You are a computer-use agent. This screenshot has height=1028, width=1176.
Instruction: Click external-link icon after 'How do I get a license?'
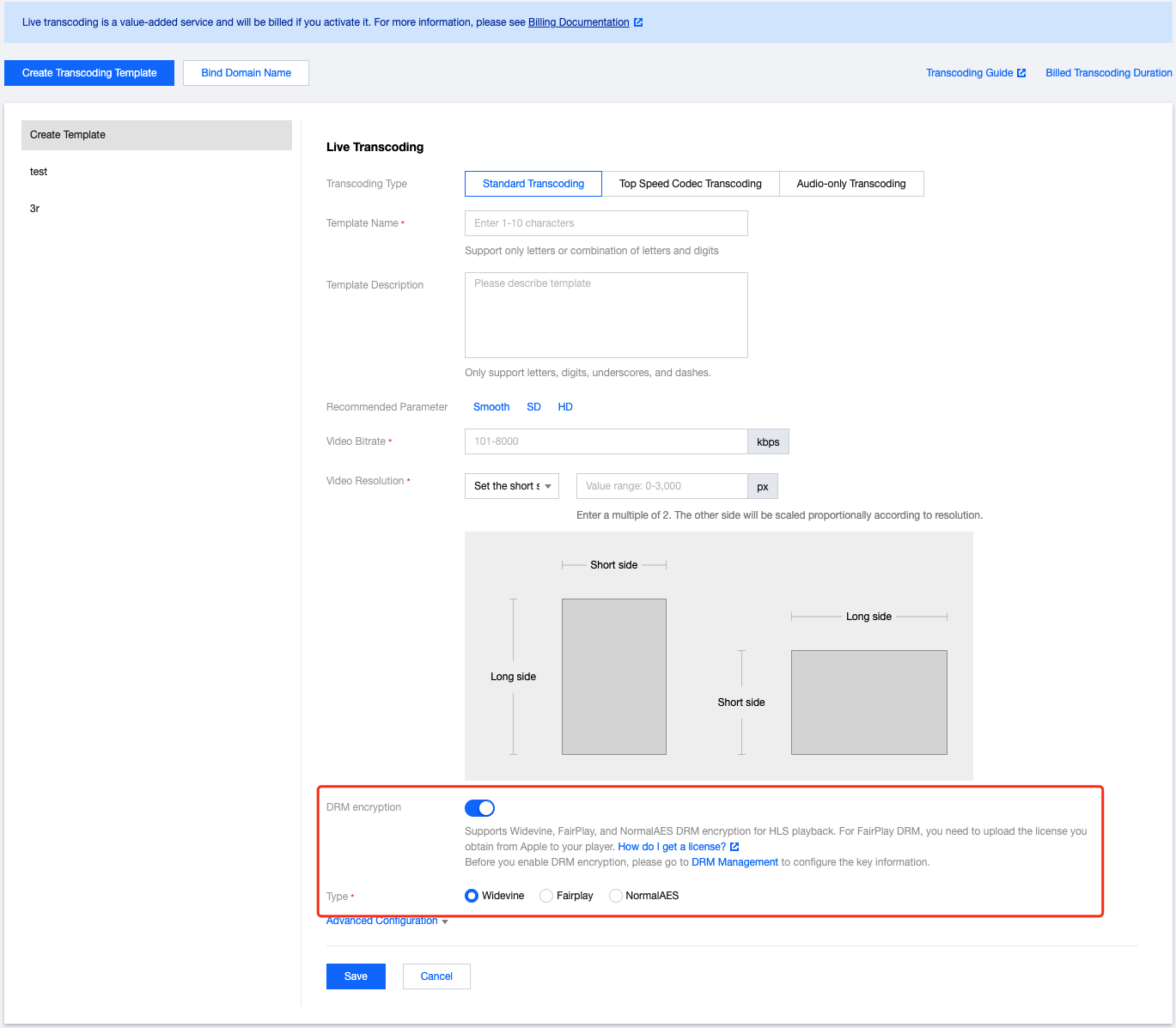pos(734,847)
